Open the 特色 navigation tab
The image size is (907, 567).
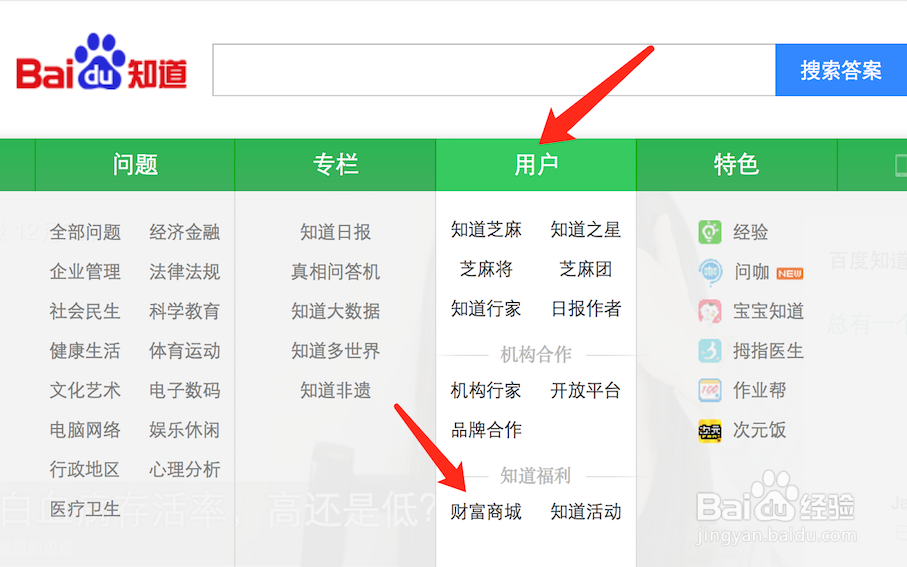[736, 165]
